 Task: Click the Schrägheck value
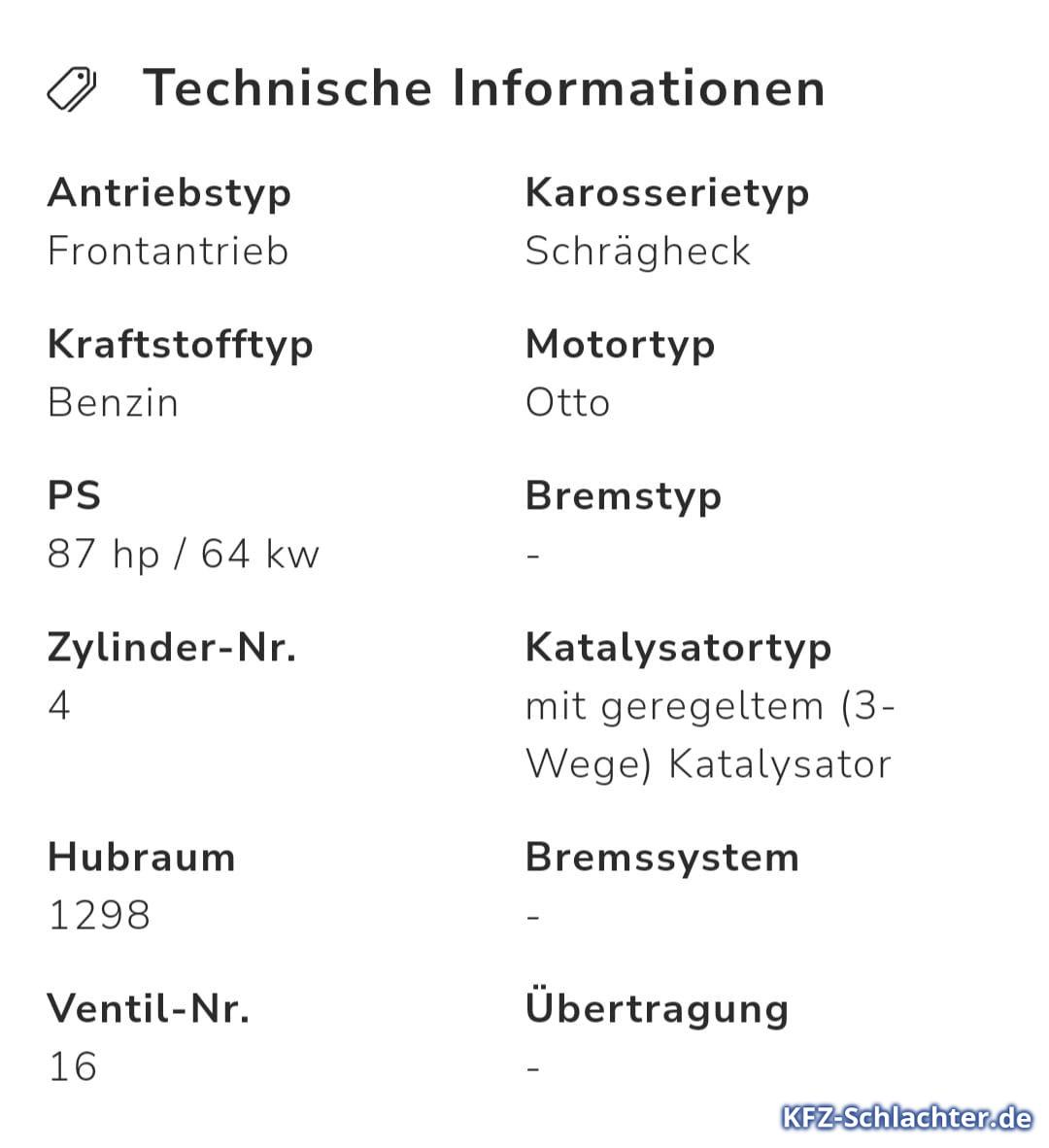pos(637,253)
